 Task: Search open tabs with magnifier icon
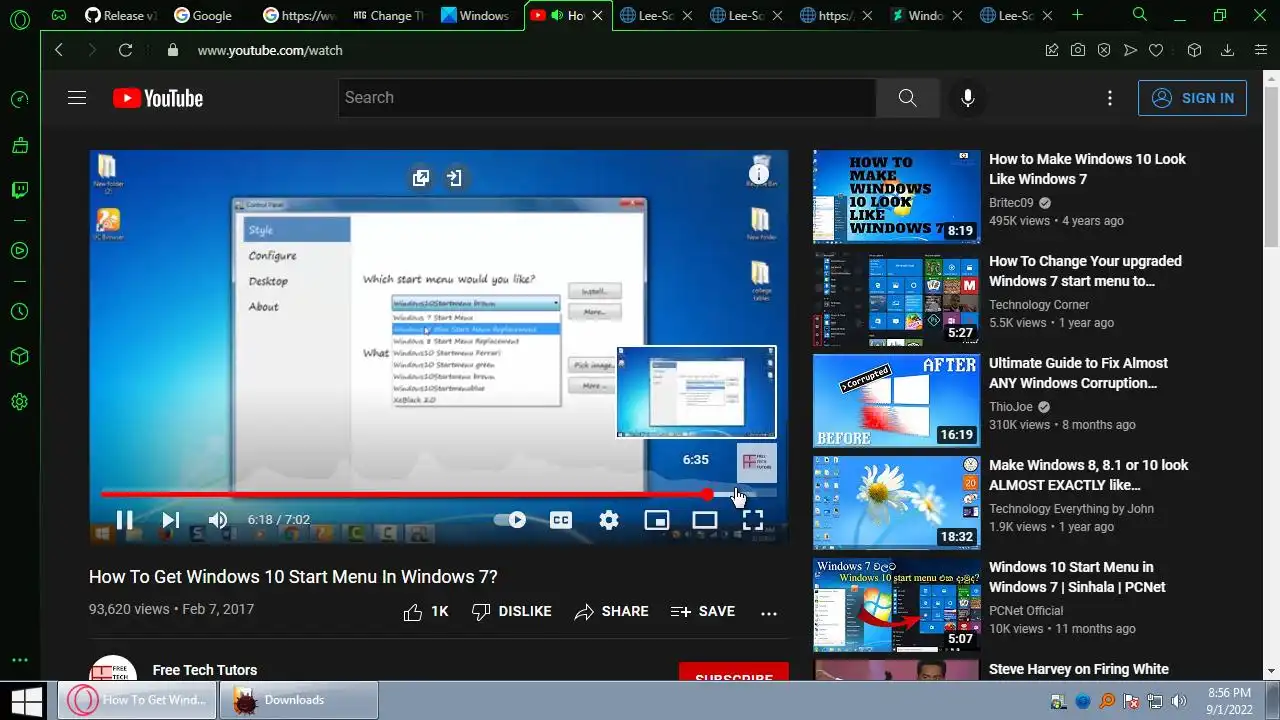1140,15
